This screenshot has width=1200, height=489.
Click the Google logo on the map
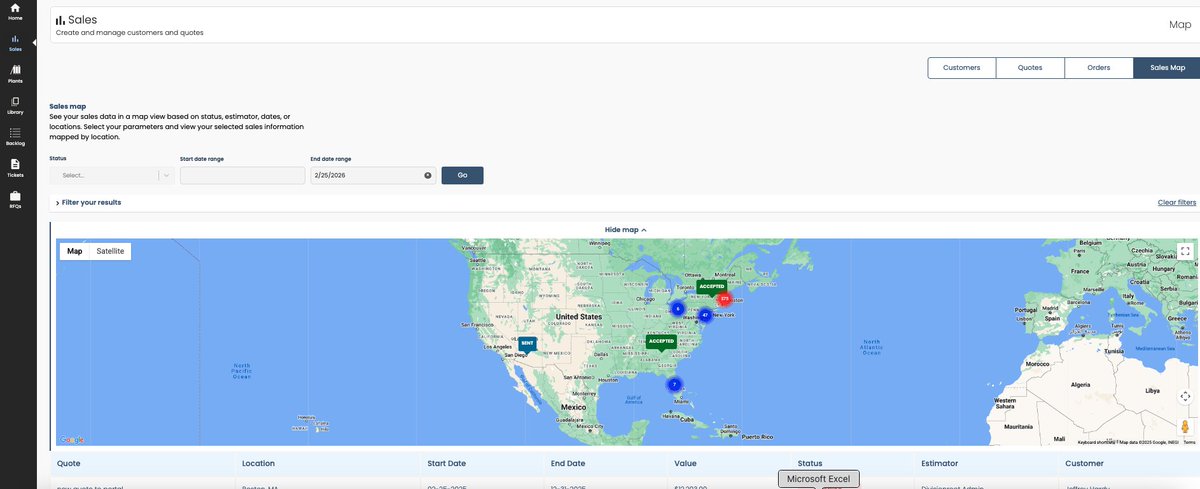tap(71, 440)
